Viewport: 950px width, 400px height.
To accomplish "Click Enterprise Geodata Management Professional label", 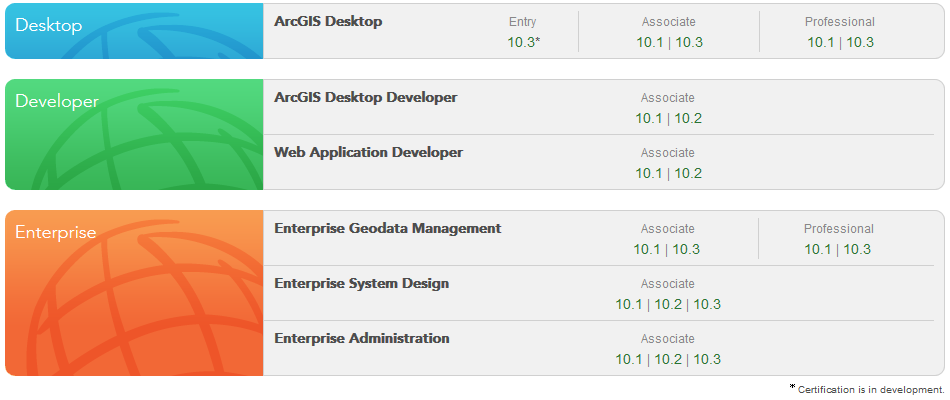I will coord(839,229).
